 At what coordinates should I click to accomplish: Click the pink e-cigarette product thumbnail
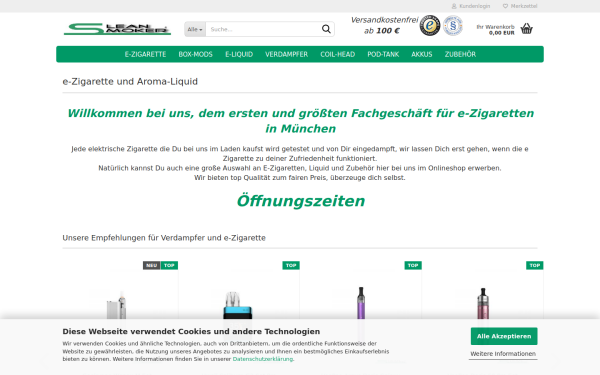(483, 303)
